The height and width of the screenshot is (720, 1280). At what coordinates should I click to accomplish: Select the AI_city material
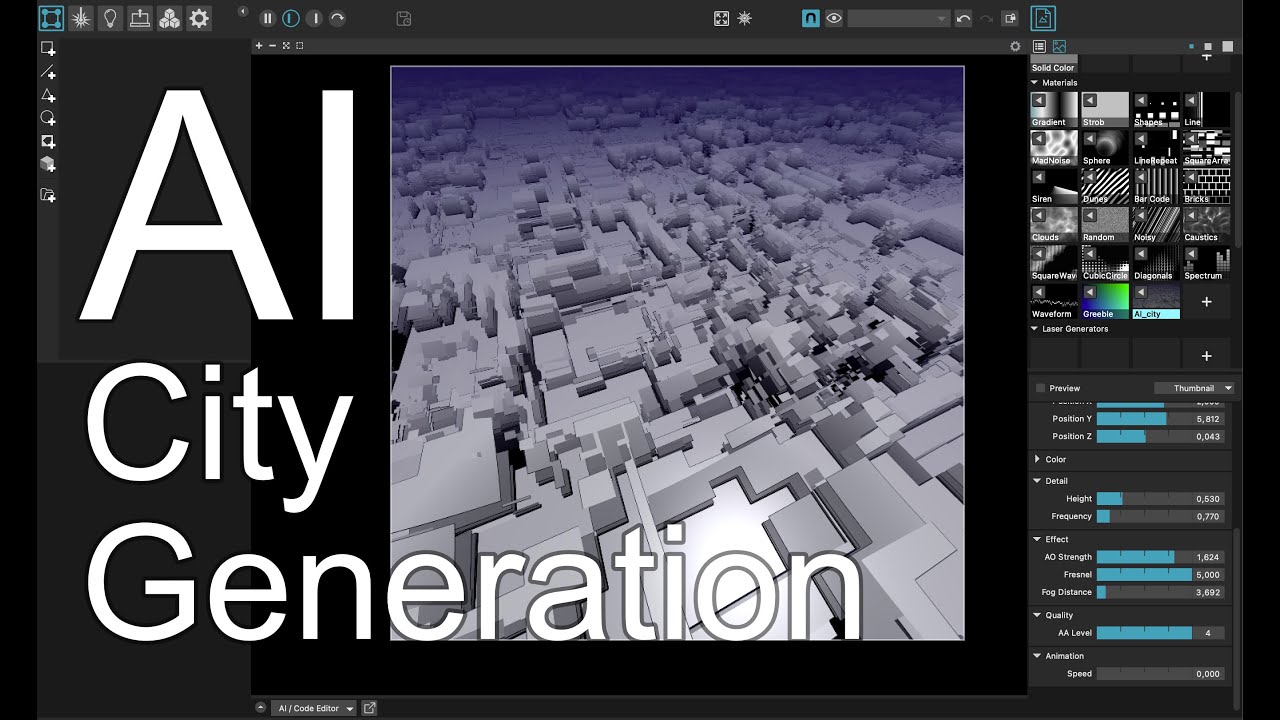click(x=1156, y=302)
